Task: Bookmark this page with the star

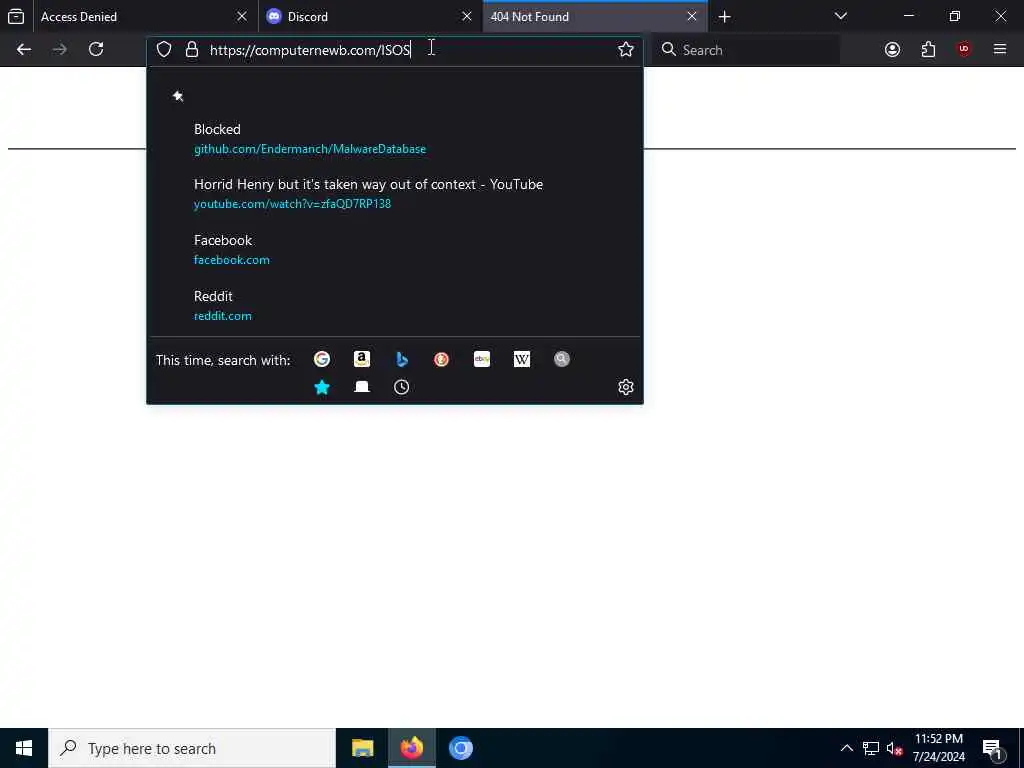Action: coord(626,50)
